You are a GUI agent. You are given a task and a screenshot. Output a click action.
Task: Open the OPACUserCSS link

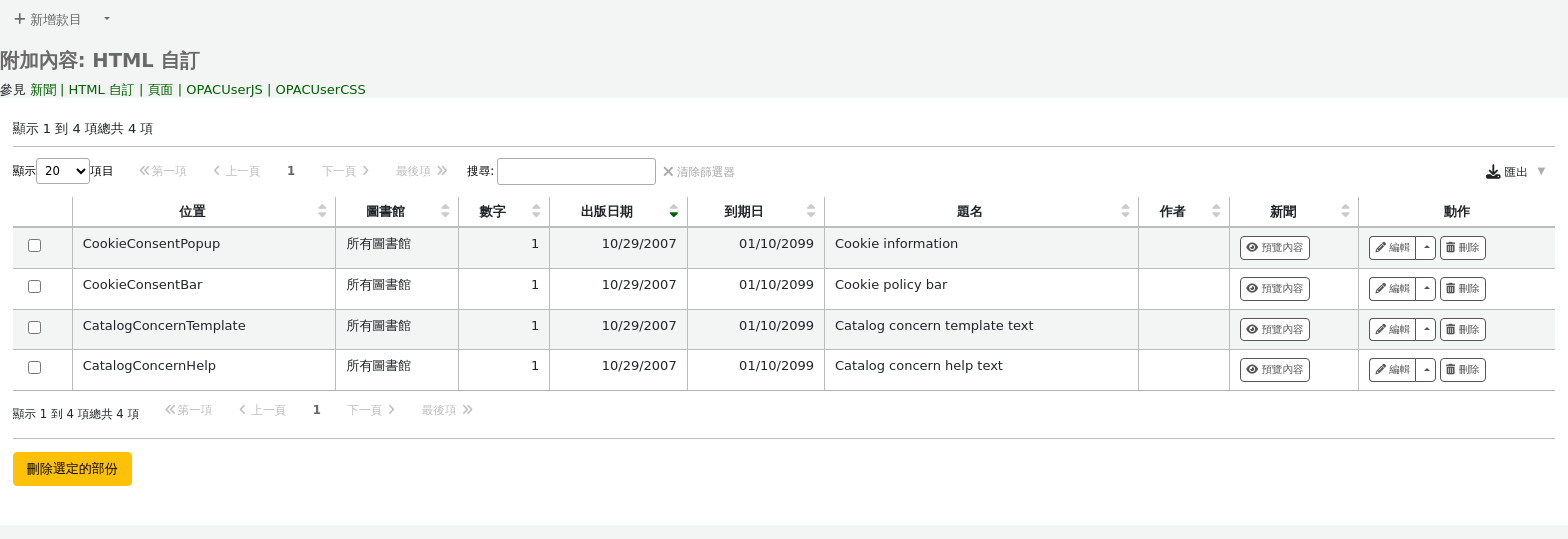(320, 90)
